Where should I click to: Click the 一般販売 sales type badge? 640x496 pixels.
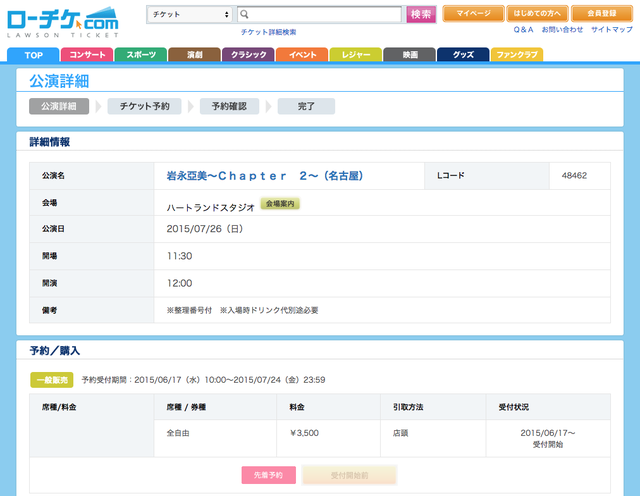point(52,380)
